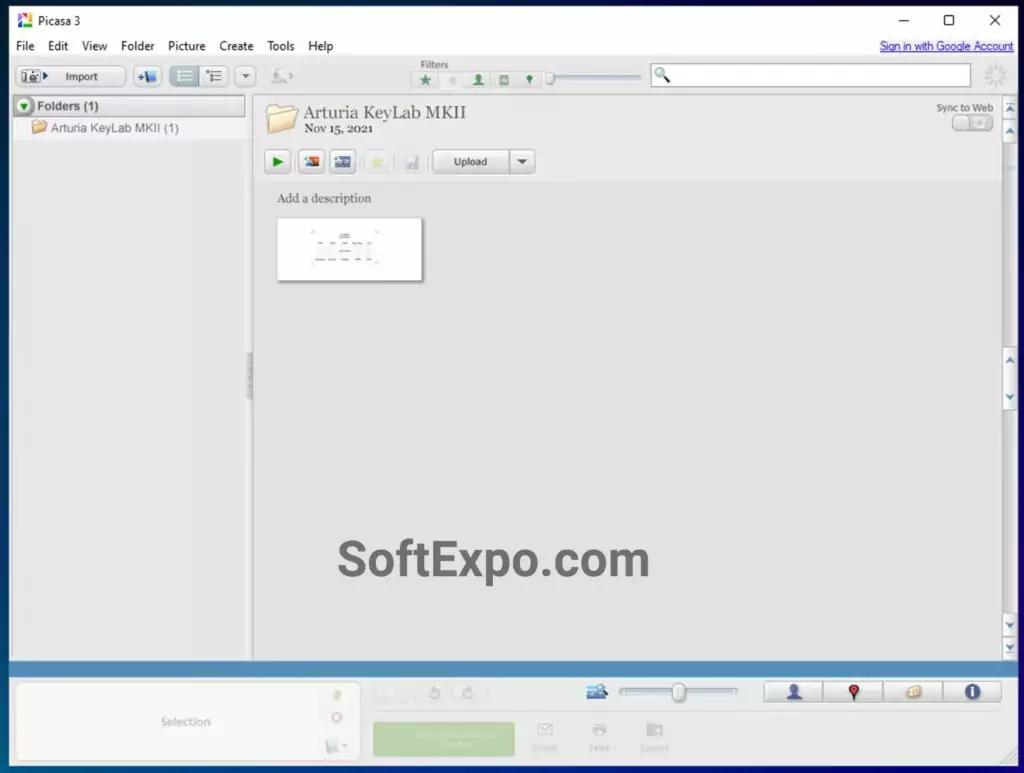
Task: Open the Upload dropdown arrow
Action: tap(522, 162)
